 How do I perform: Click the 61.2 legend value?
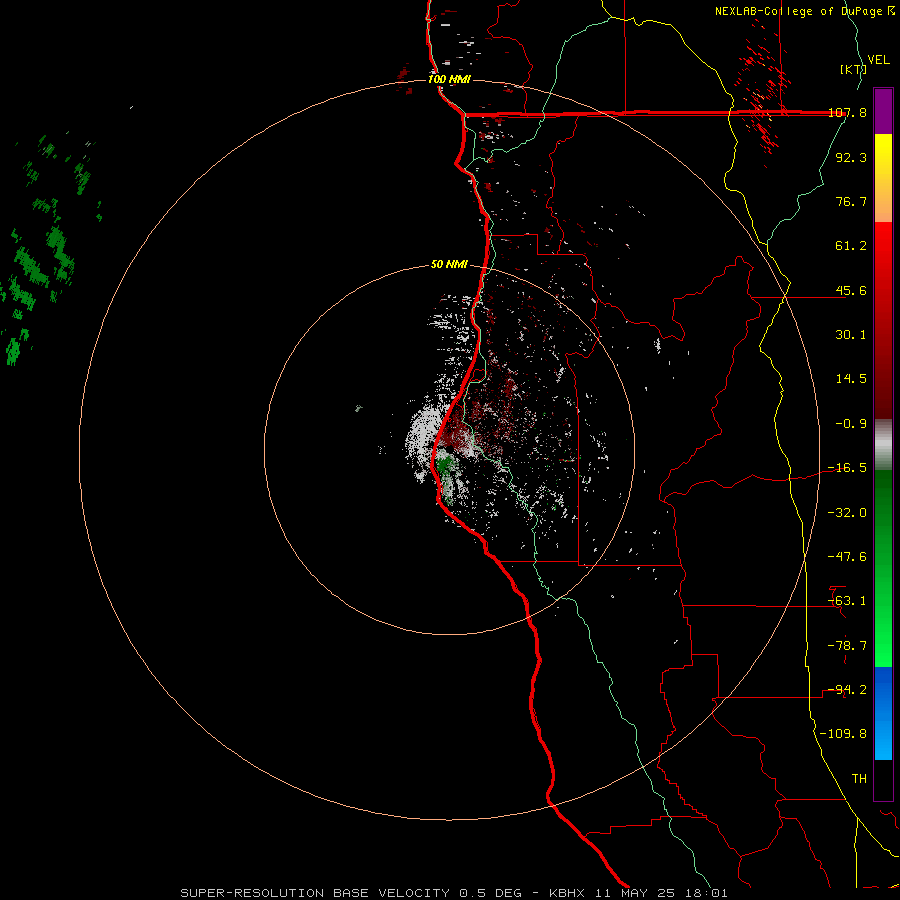tap(851, 246)
